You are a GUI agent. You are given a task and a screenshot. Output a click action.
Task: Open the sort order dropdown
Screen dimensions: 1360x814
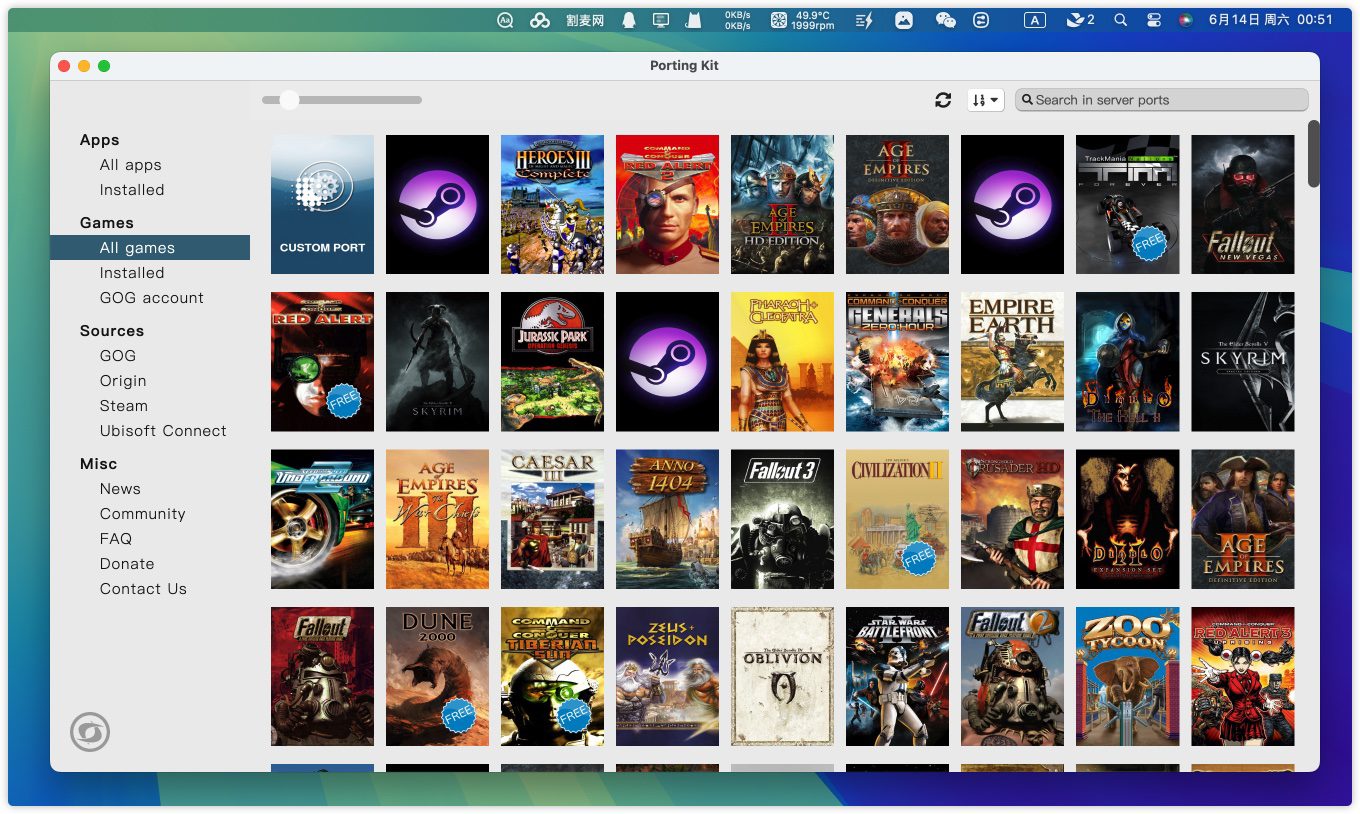[x=985, y=100]
